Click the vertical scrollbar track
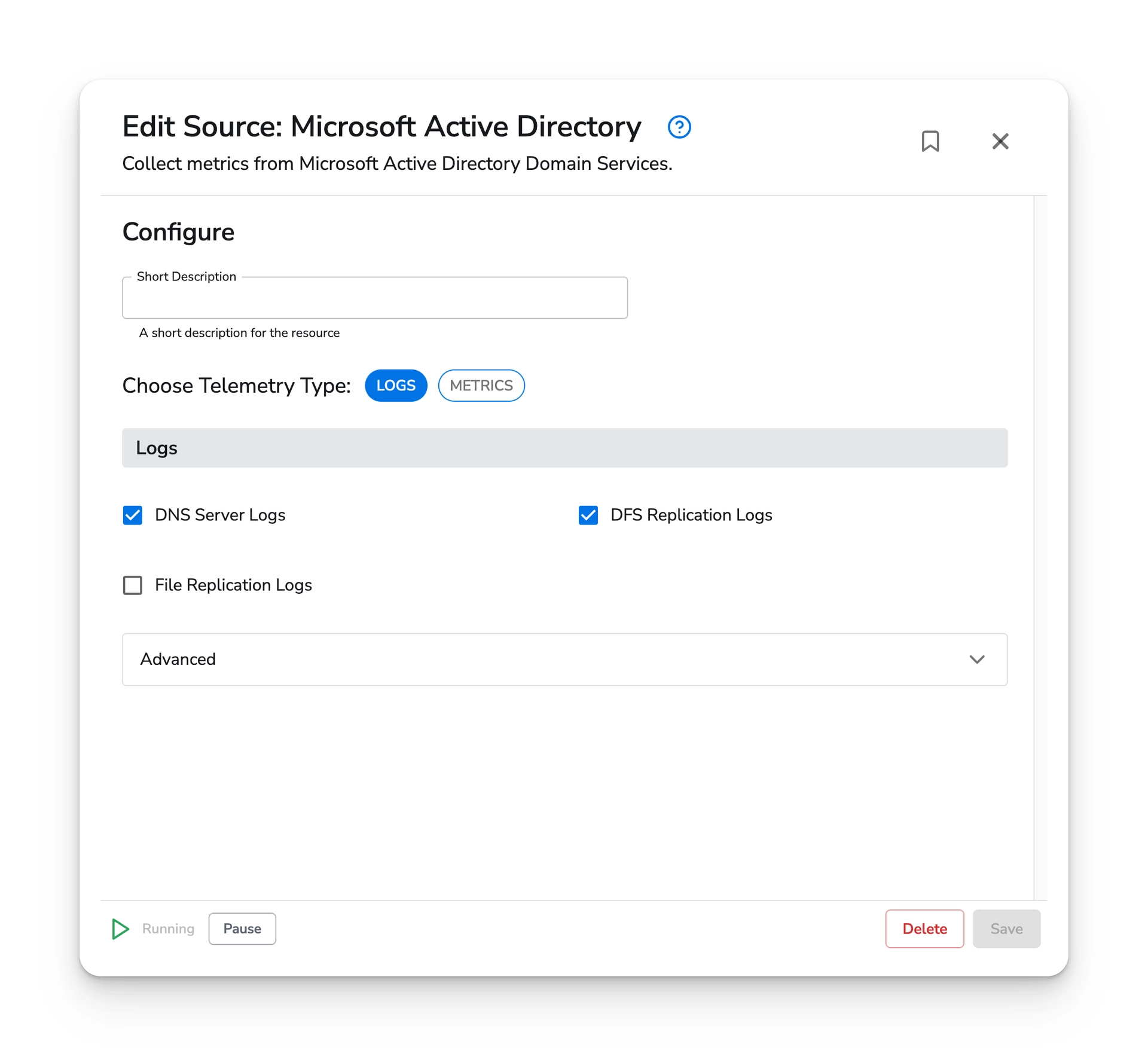Image resolution: width=1148 pixels, height=1056 pixels. [1040, 538]
